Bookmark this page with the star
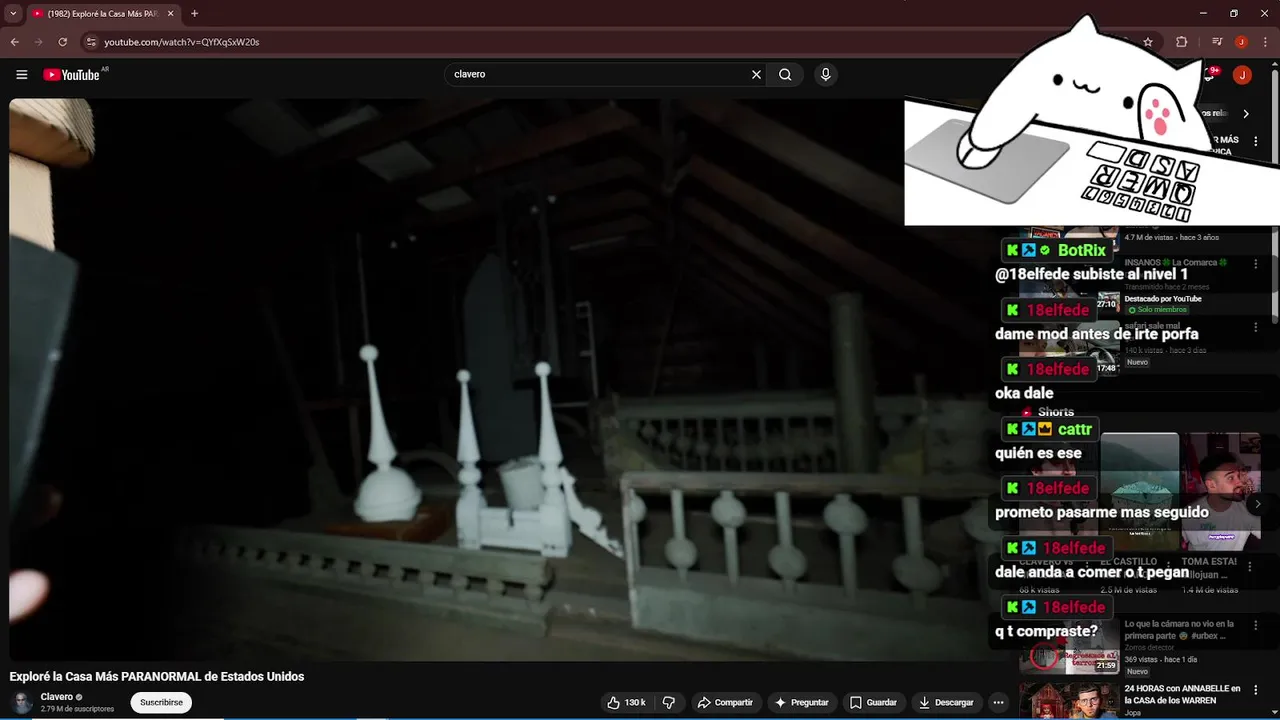Viewport: 1280px width, 720px height. (x=1148, y=42)
